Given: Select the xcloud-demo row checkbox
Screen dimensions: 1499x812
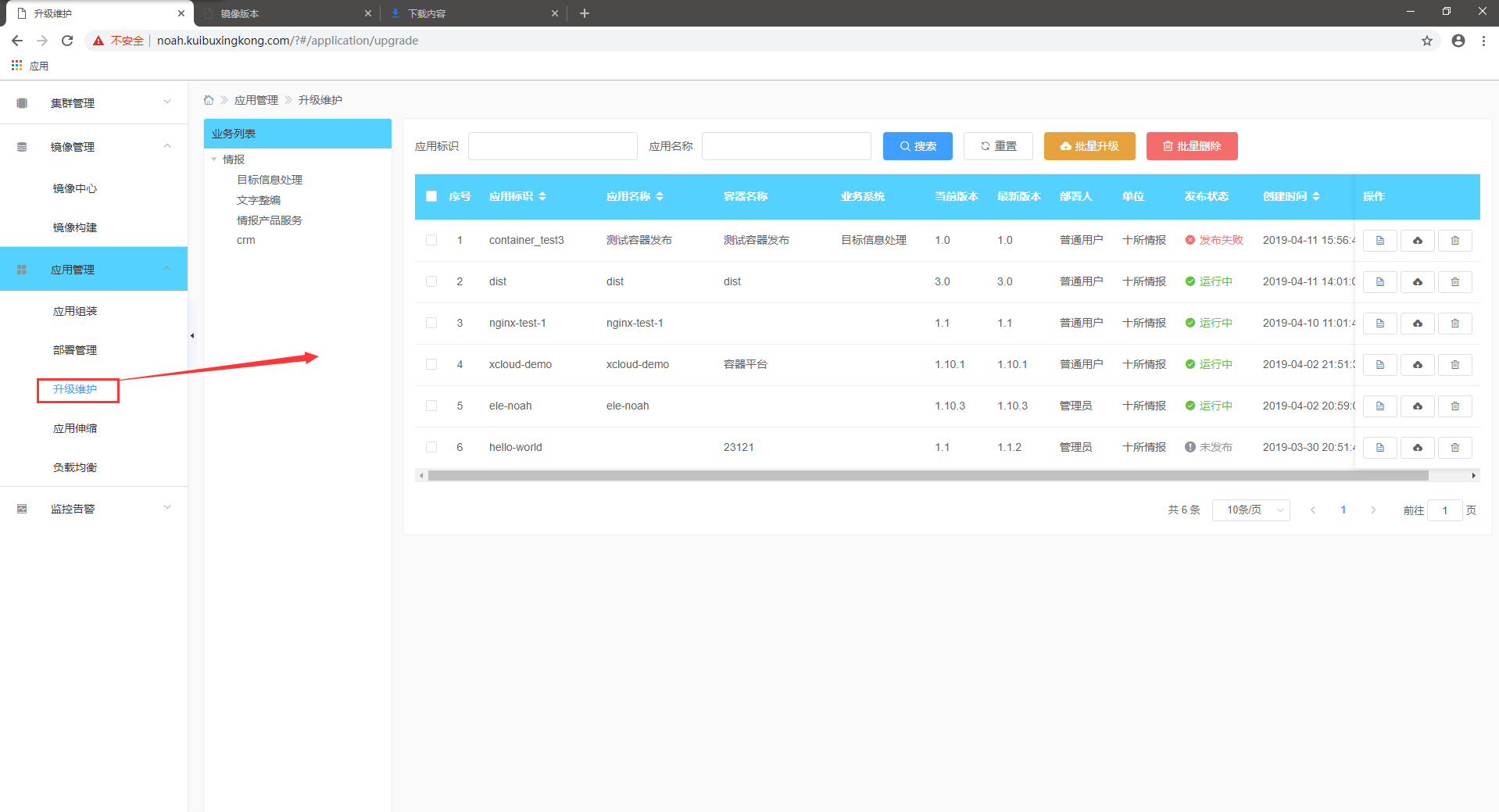Looking at the screenshot, I should [431, 364].
